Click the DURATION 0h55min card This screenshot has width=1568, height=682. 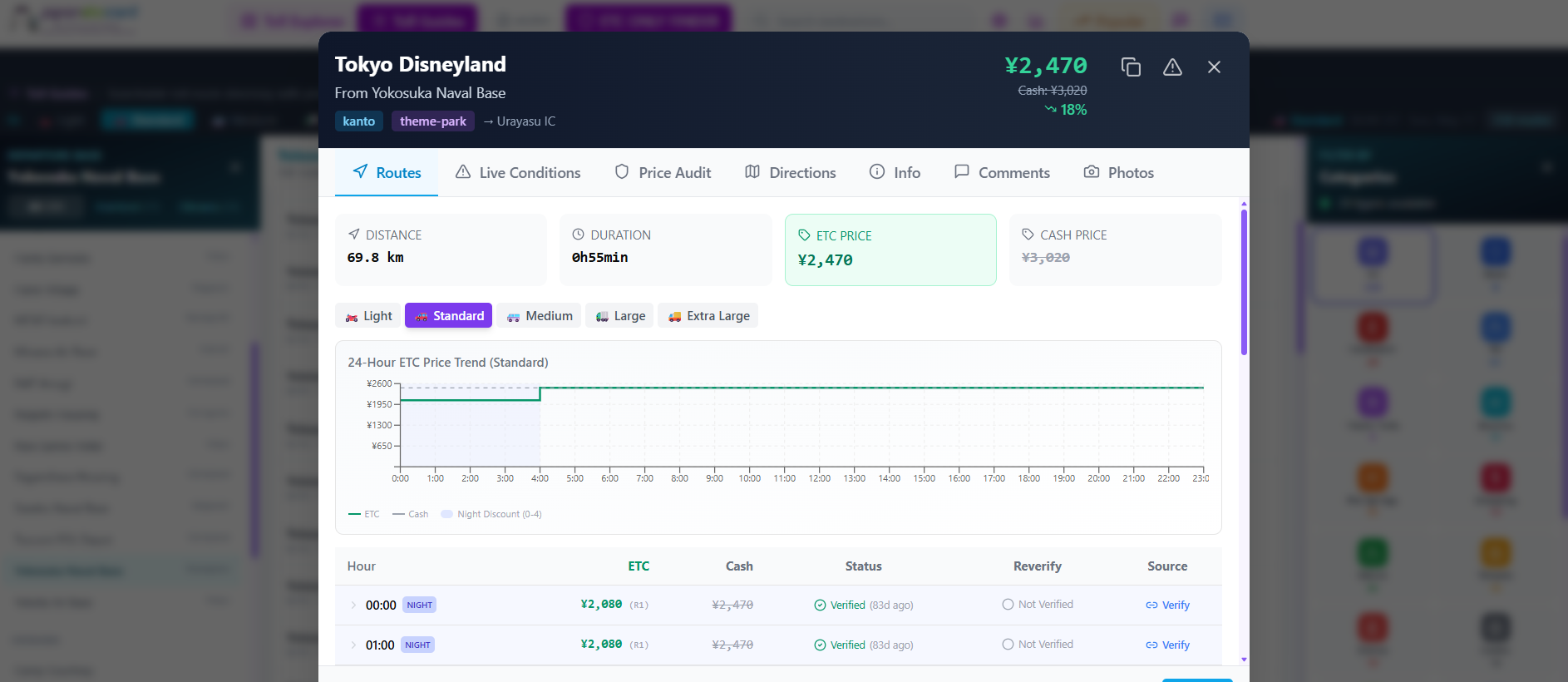coord(666,250)
